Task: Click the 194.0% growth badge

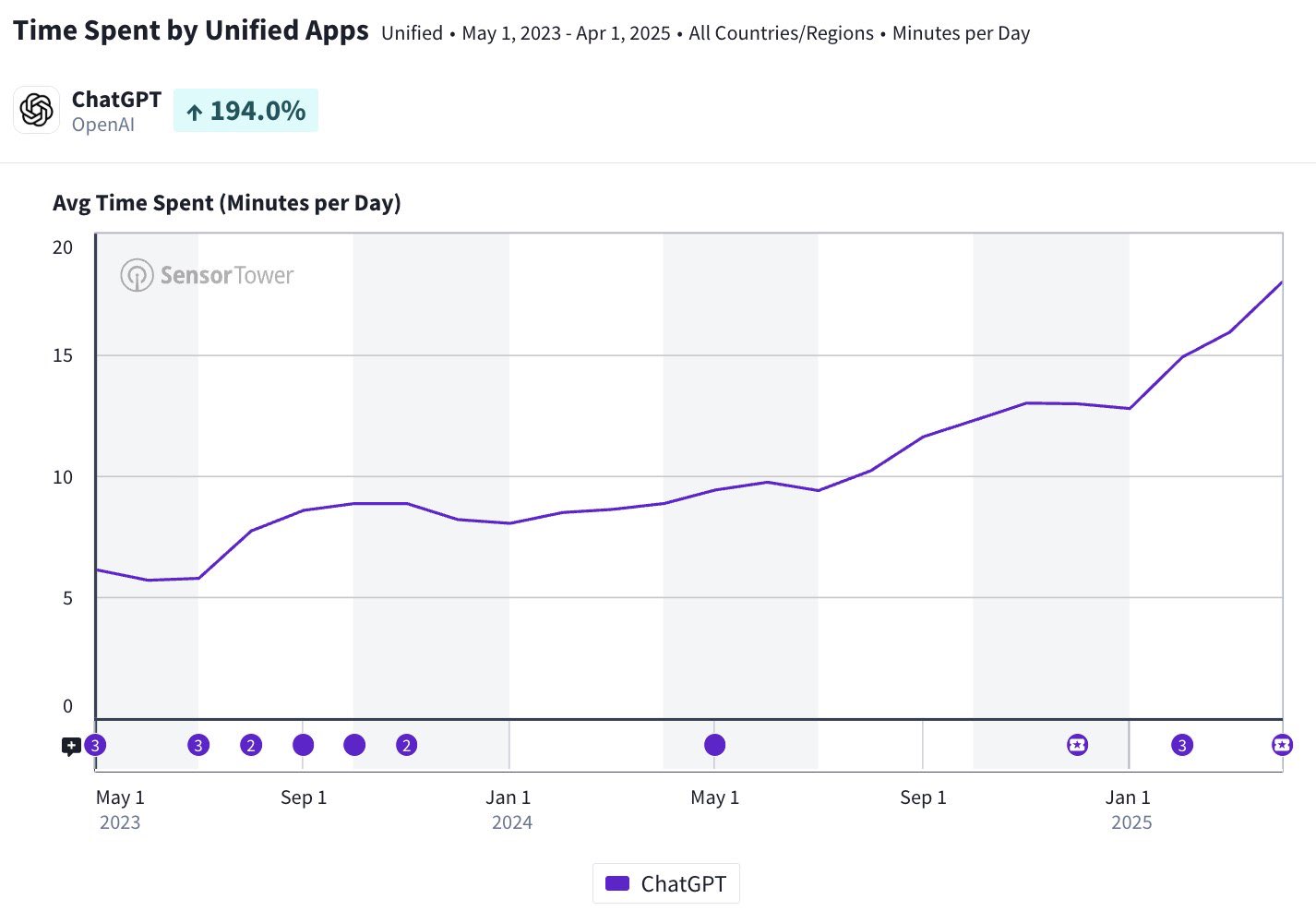Action: (245, 111)
